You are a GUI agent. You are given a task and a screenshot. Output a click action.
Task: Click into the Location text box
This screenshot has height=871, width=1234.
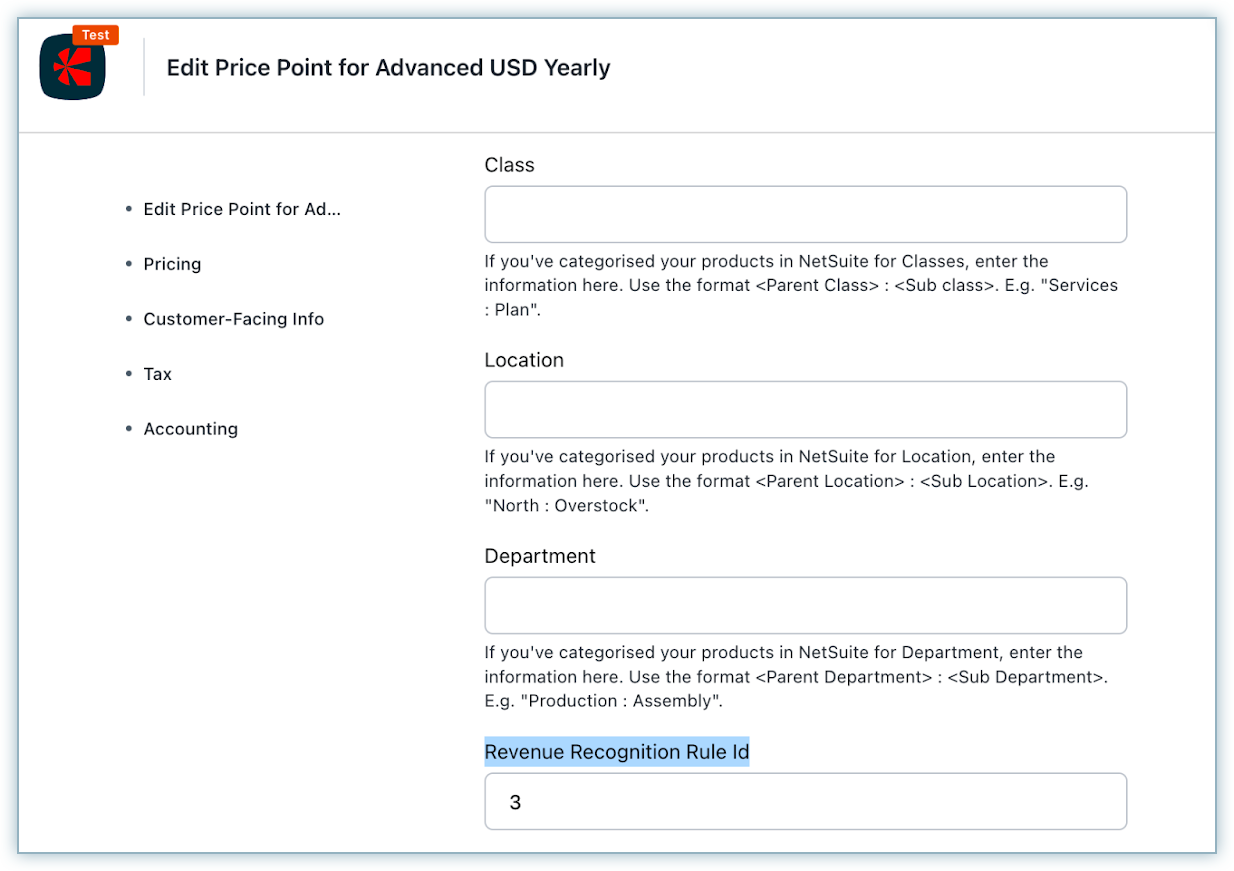(805, 409)
